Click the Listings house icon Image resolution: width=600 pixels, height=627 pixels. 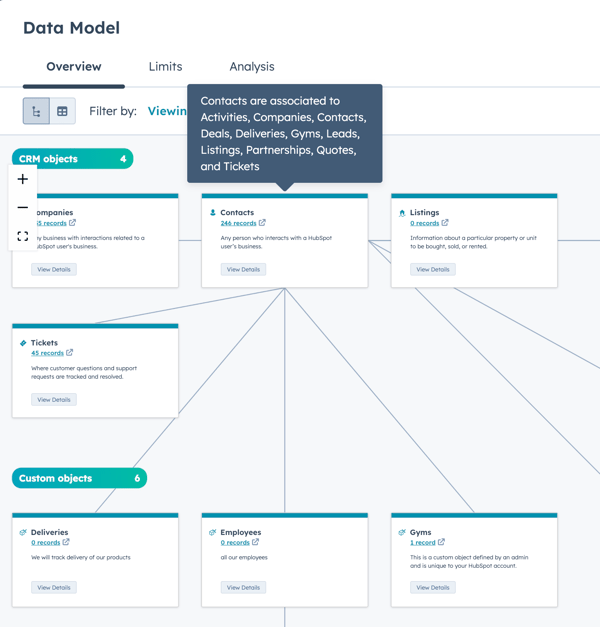pyautogui.click(x=402, y=213)
